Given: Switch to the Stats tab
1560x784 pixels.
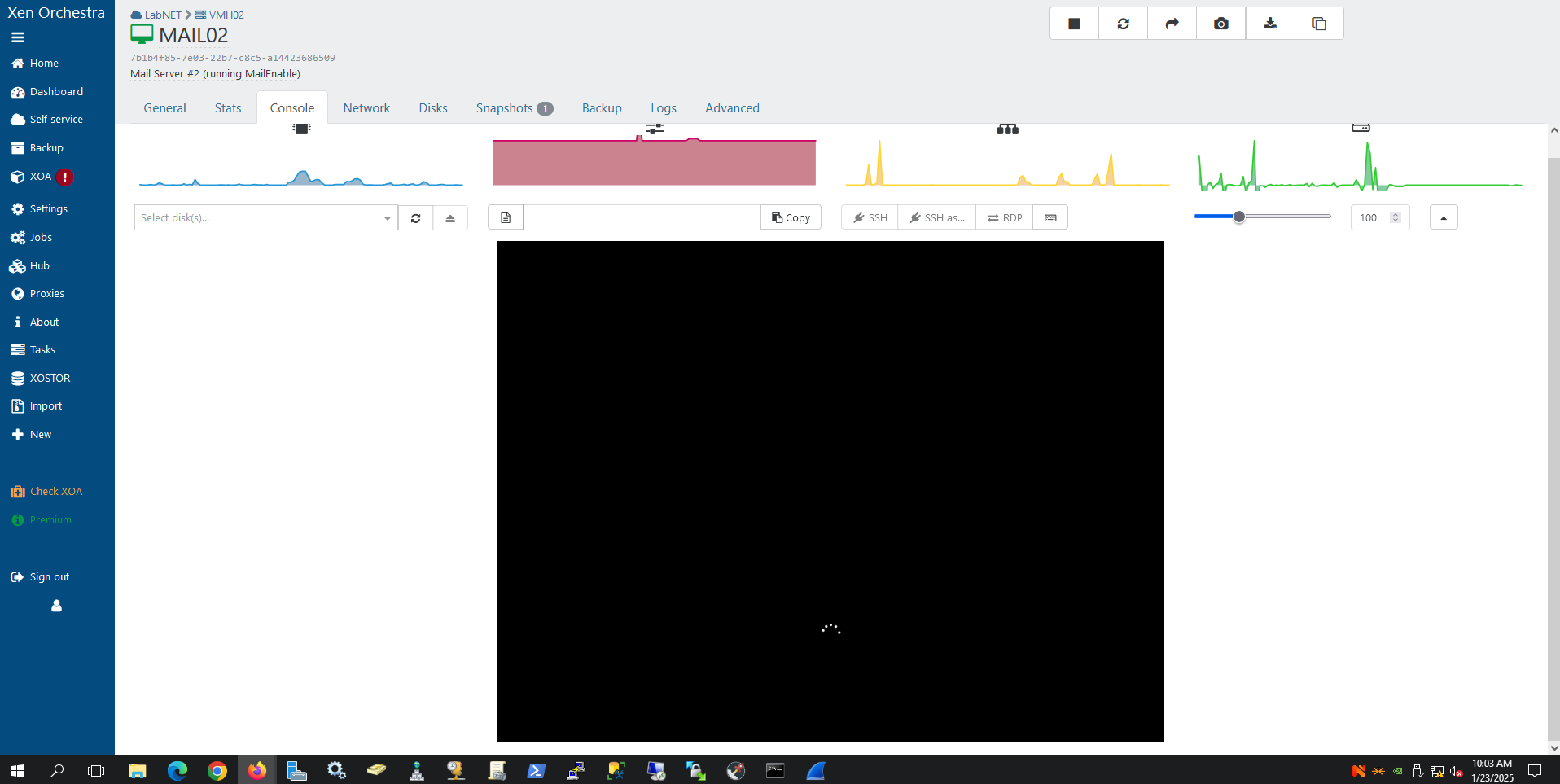Looking at the screenshot, I should pyautogui.click(x=228, y=108).
